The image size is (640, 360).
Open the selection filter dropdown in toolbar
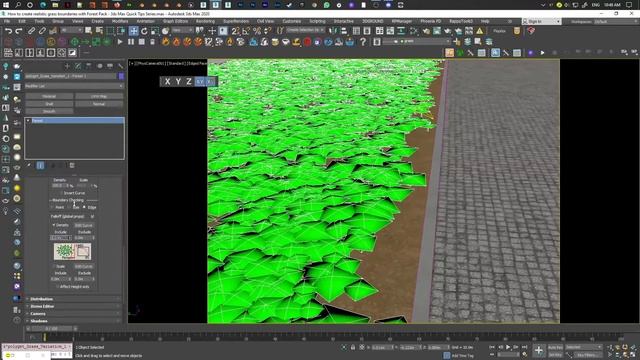(x=72, y=31)
